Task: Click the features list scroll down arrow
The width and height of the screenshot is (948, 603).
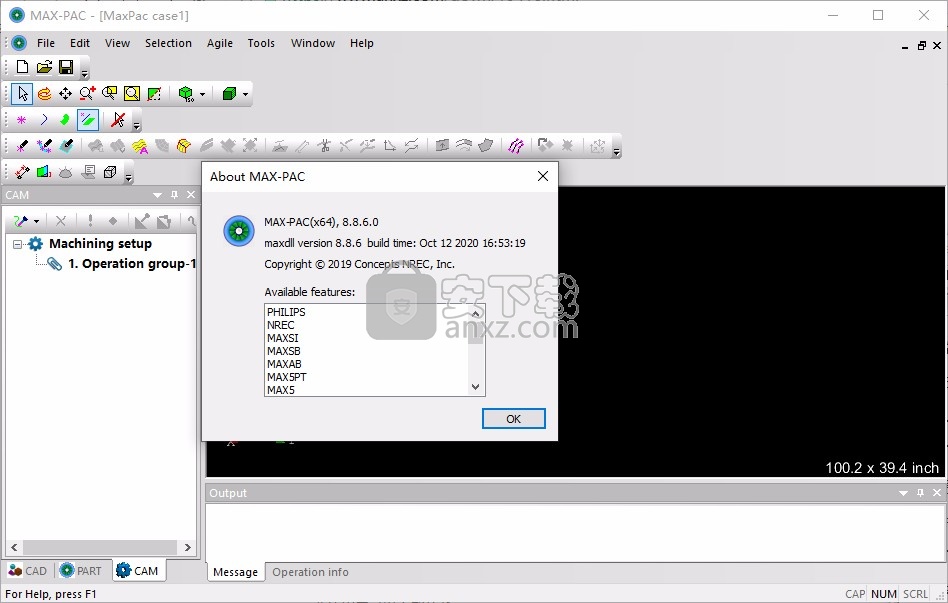Action: click(x=475, y=387)
